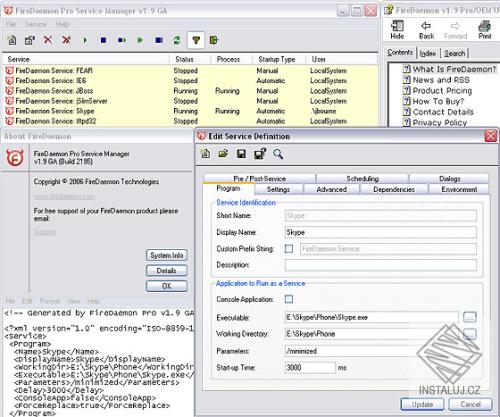Image resolution: width=500 pixels, height=417 pixels.
Task: Enable the Custom Prefix String checkbox
Action: tap(289, 249)
